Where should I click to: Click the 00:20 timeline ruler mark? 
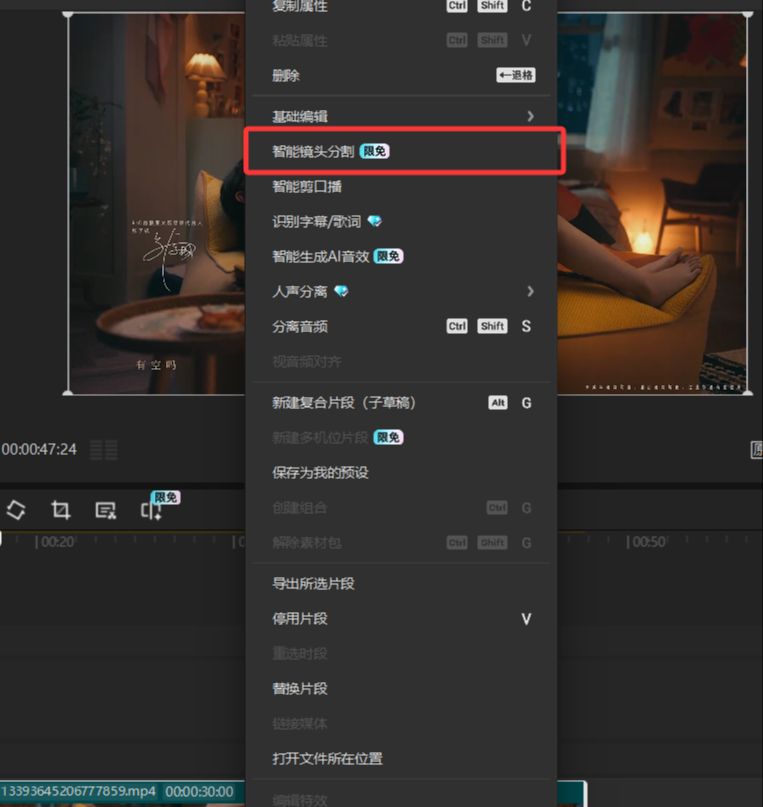coord(55,542)
